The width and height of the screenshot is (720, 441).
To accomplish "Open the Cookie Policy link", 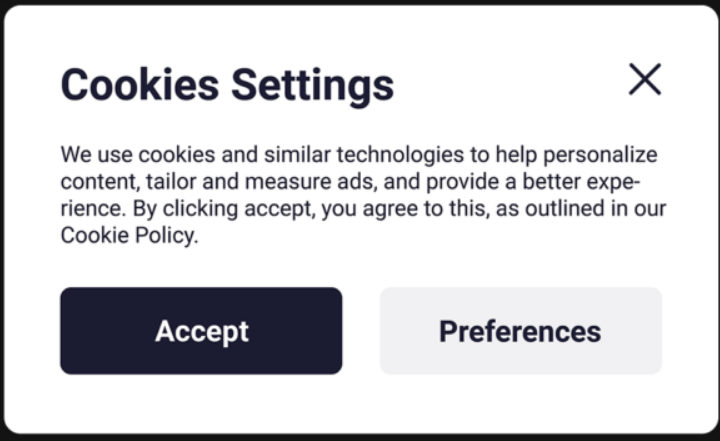I will coord(129,236).
